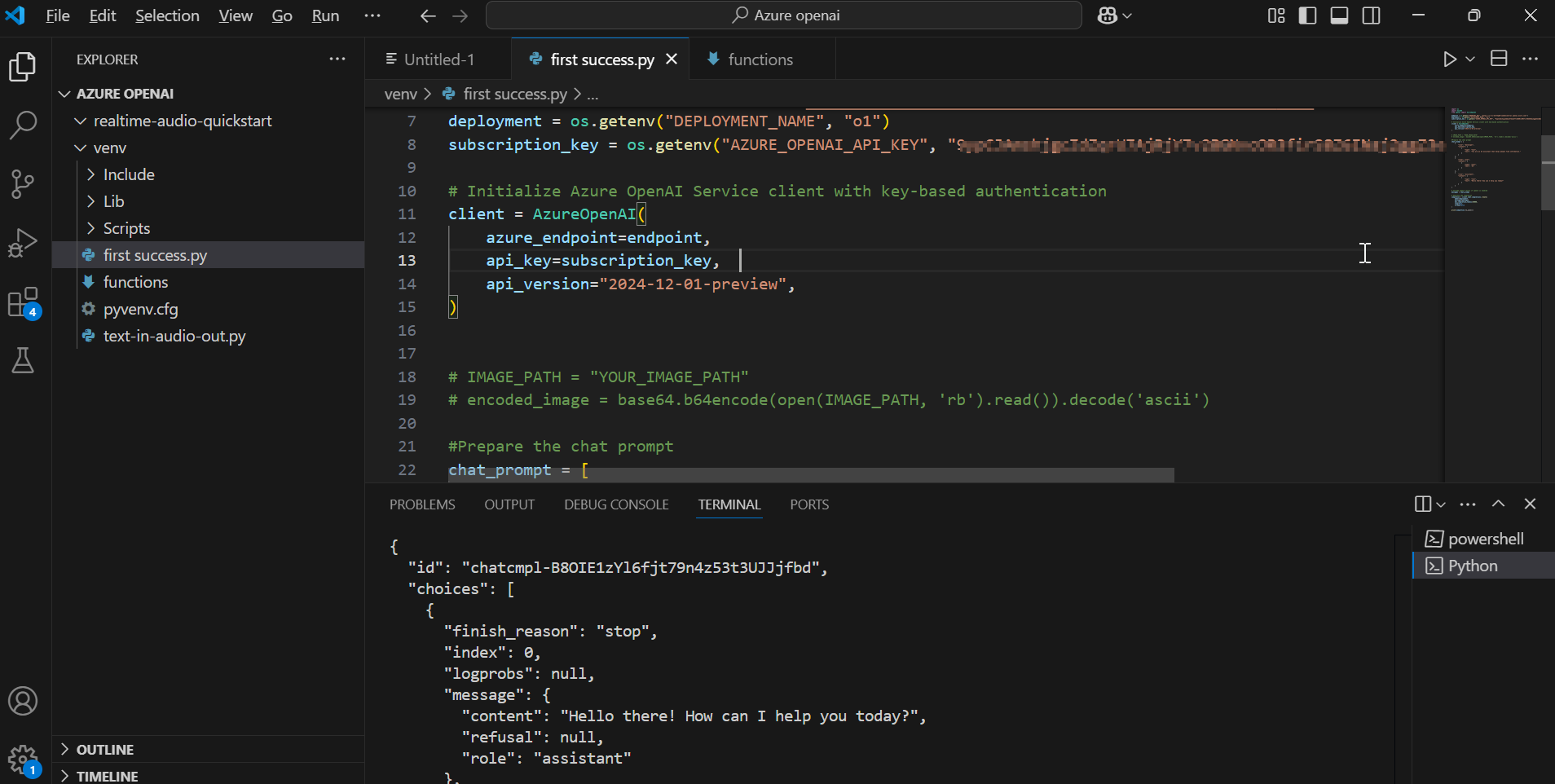This screenshot has width=1555, height=784.
Task: Toggle bottom Panel visibility
Action: (x=1339, y=15)
